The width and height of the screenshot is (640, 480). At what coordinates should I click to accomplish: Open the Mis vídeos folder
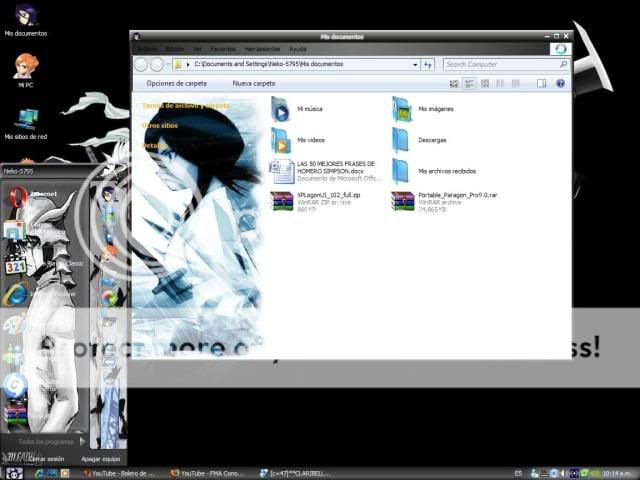[x=298, y=140]
